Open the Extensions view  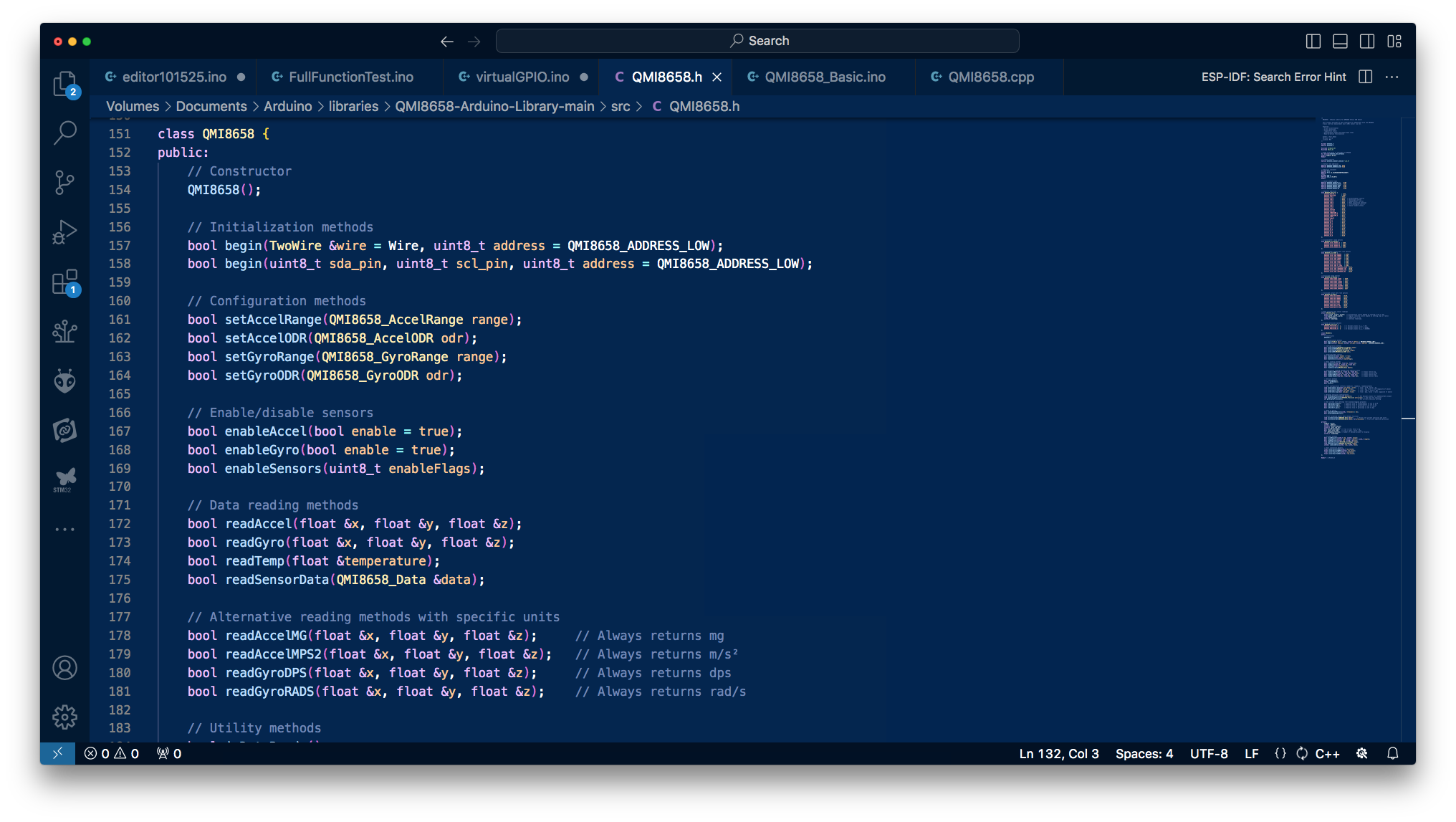click(x=64, y=282)
